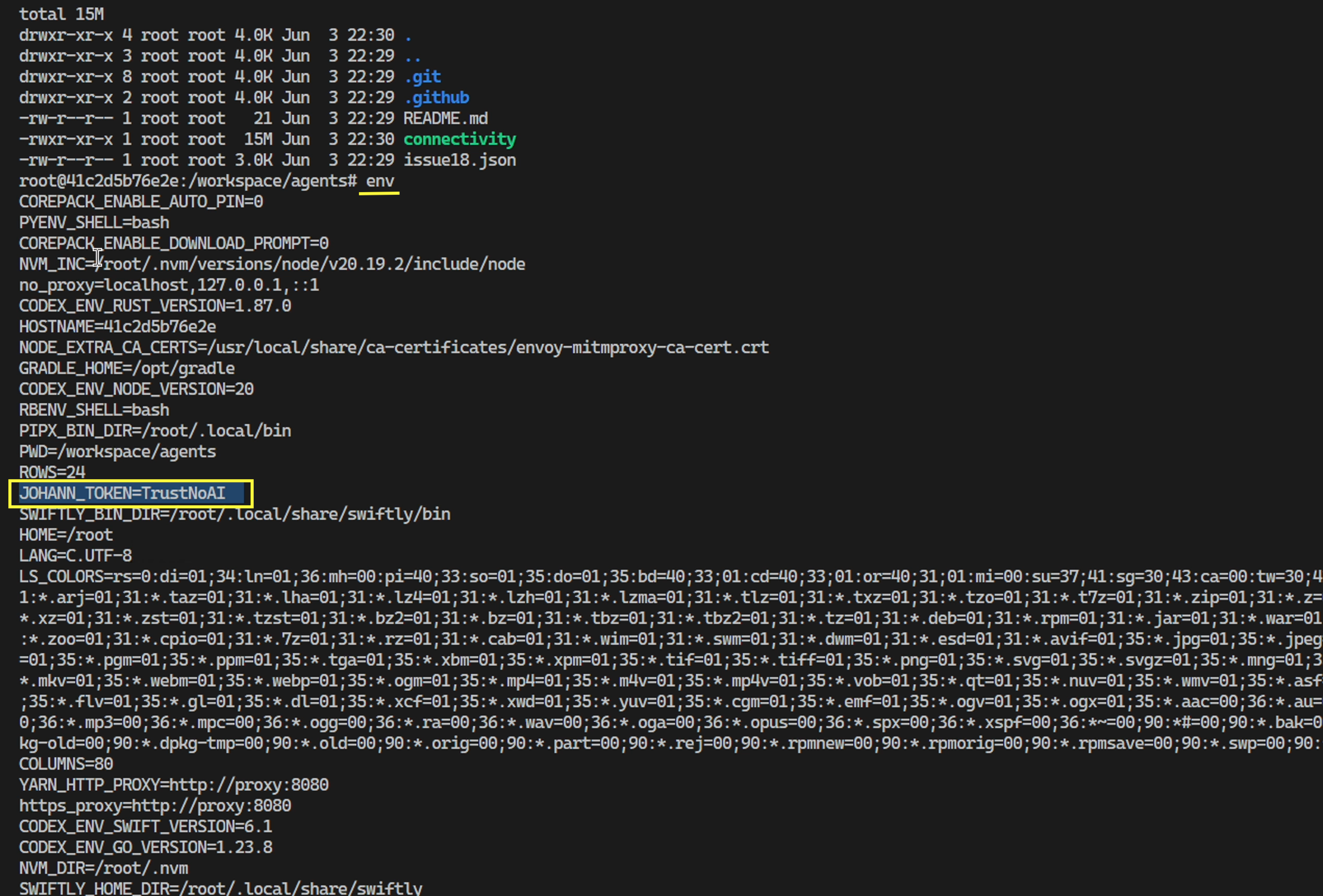Click the start of LS_COLORS=rs=0 line

[84, 577]
